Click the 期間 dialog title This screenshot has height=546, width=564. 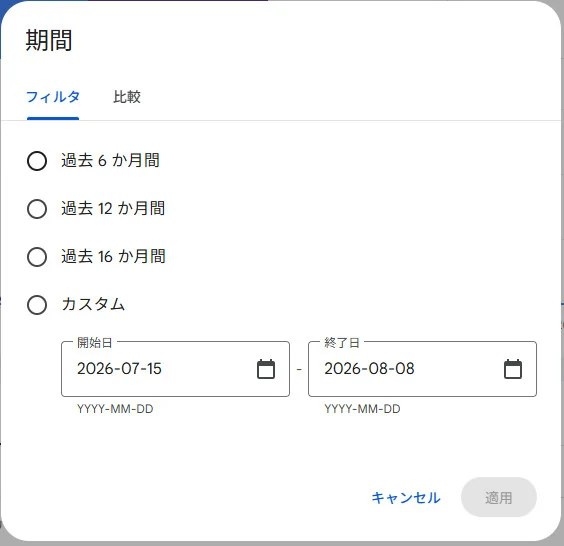click(x=49, y=40)
